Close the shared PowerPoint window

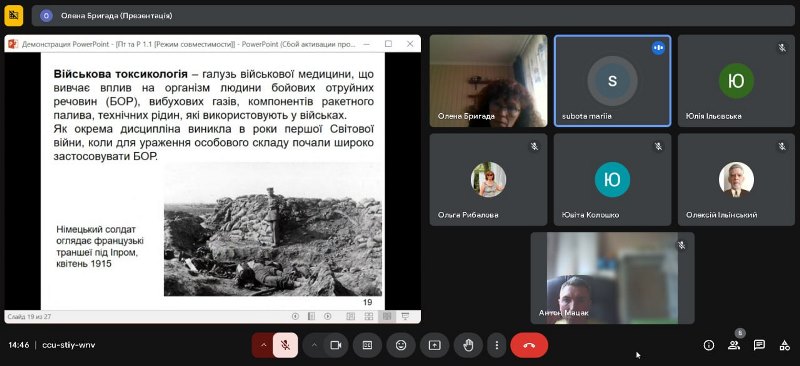[410, 44]
